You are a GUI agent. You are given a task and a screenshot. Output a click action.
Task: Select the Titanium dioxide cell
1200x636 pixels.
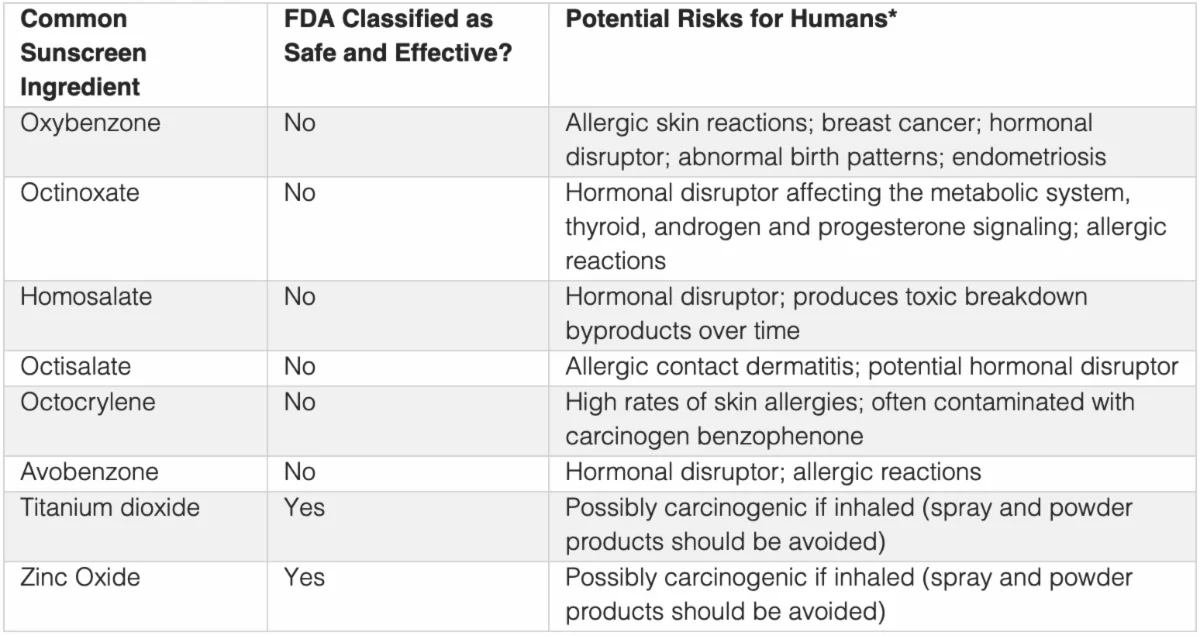(110, 507)
